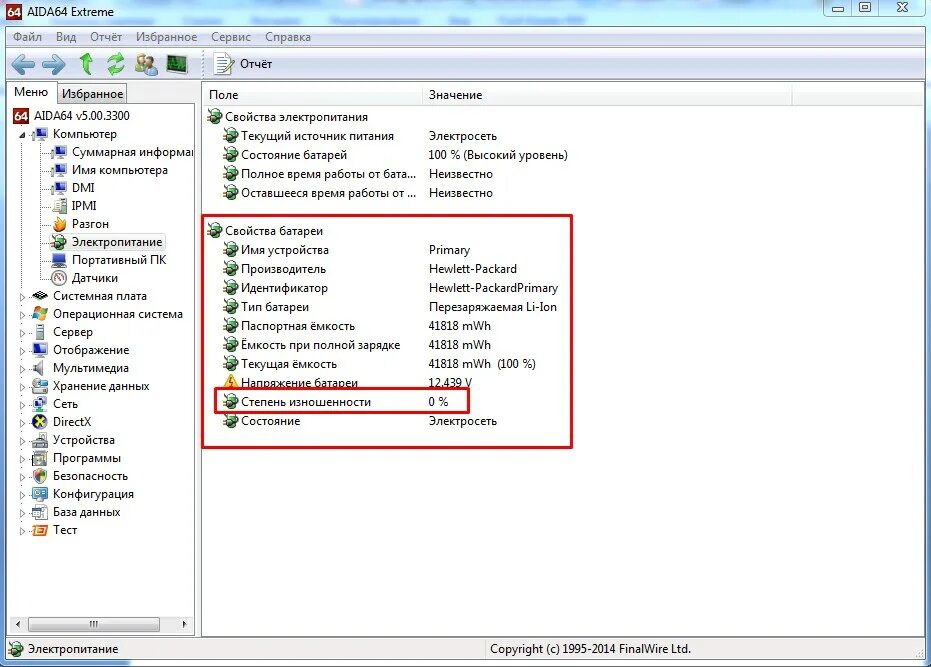The width and height of the screenshot is (931, 667).
Task: Open the users icon in the toolbar
Action: (146, 64)
